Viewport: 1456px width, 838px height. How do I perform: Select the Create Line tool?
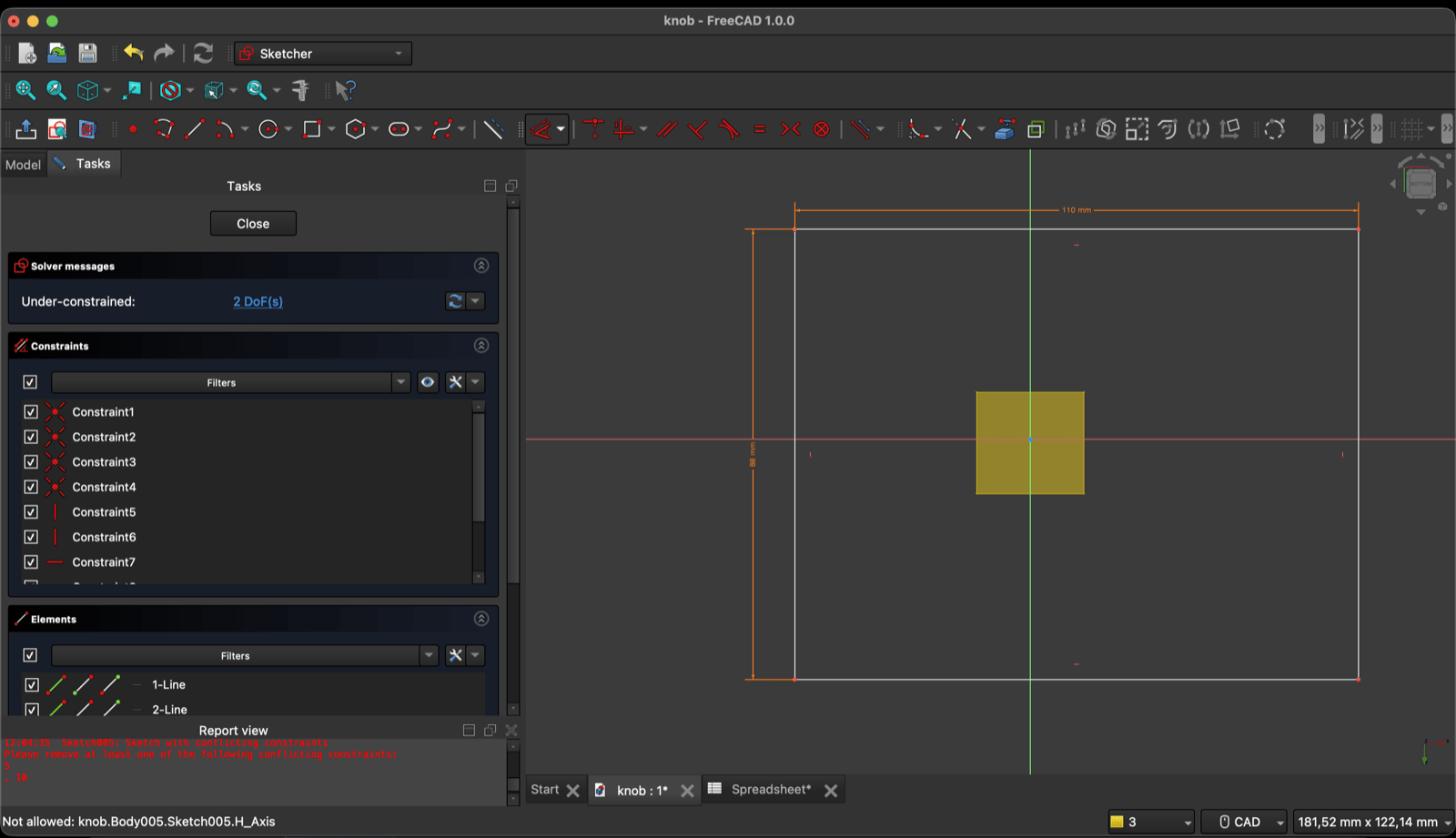tap(194, 129)
